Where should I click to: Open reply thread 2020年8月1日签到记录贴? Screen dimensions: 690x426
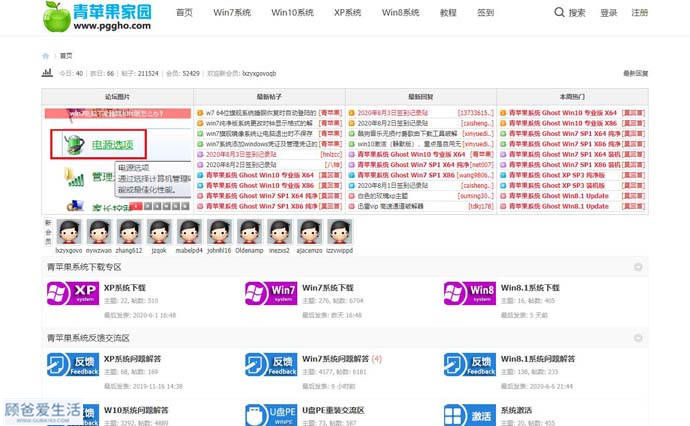pos(393,186)
